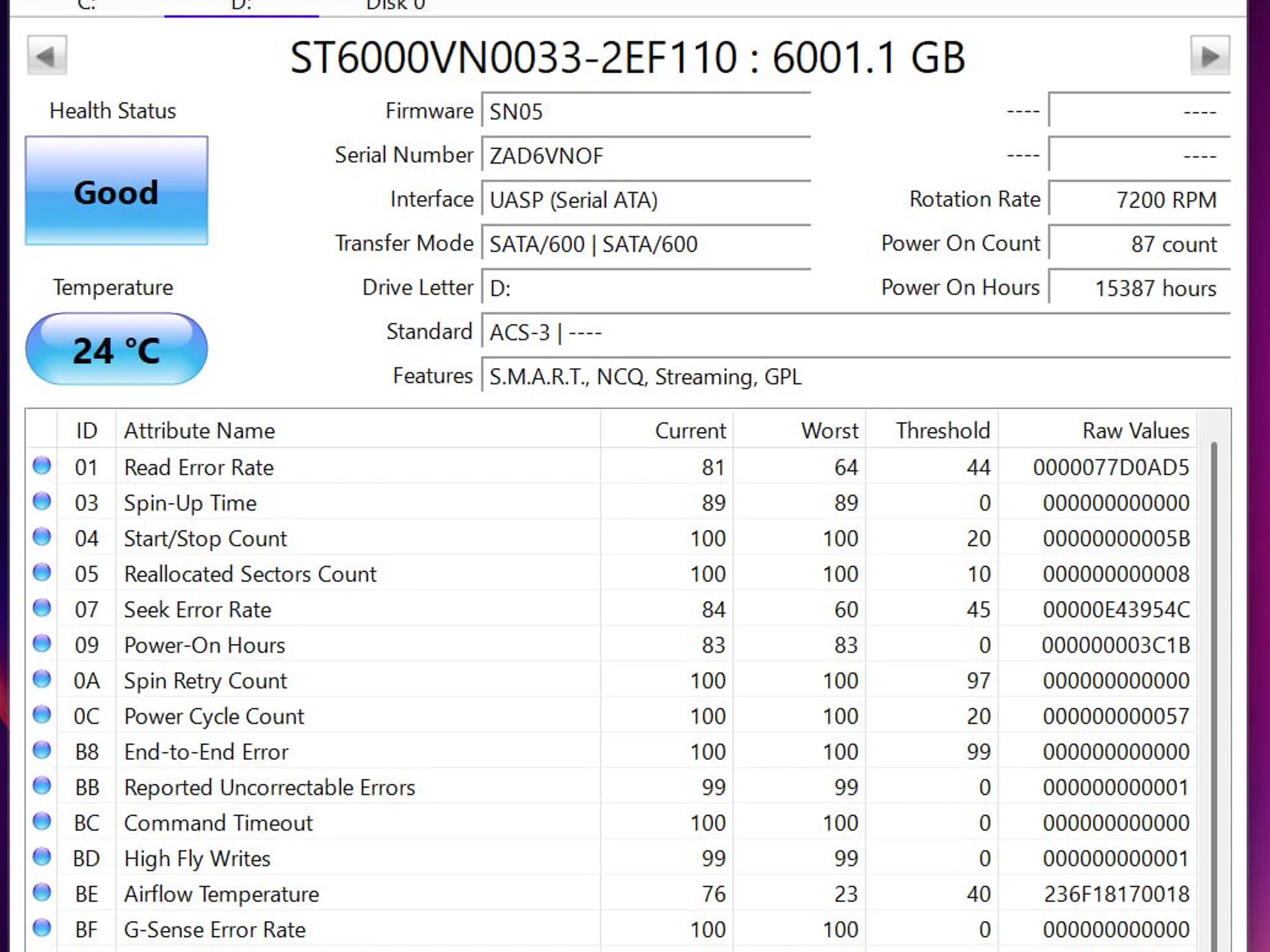
Task: Click the raw value 236F18170018
Action: click(1116, 894)
